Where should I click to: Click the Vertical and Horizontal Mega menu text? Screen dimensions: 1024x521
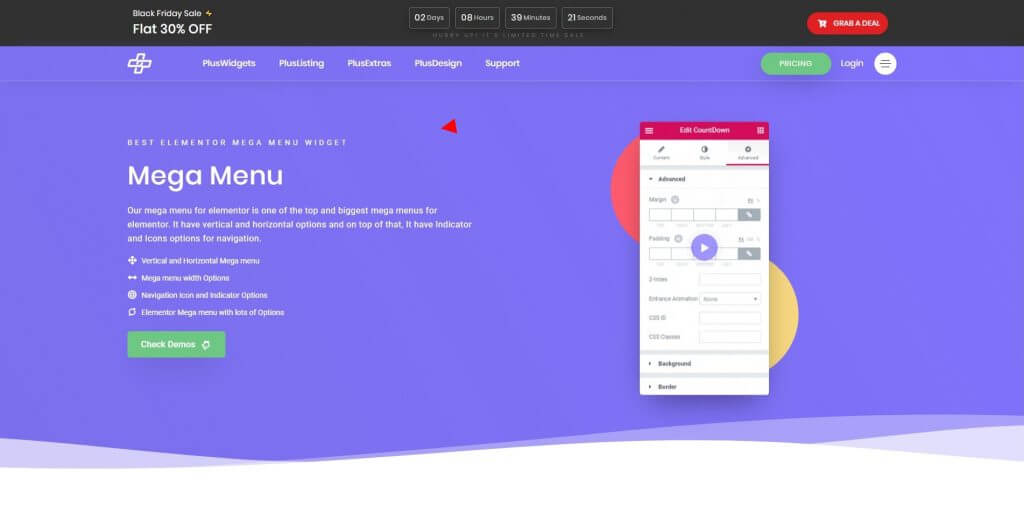click(200, 260)
